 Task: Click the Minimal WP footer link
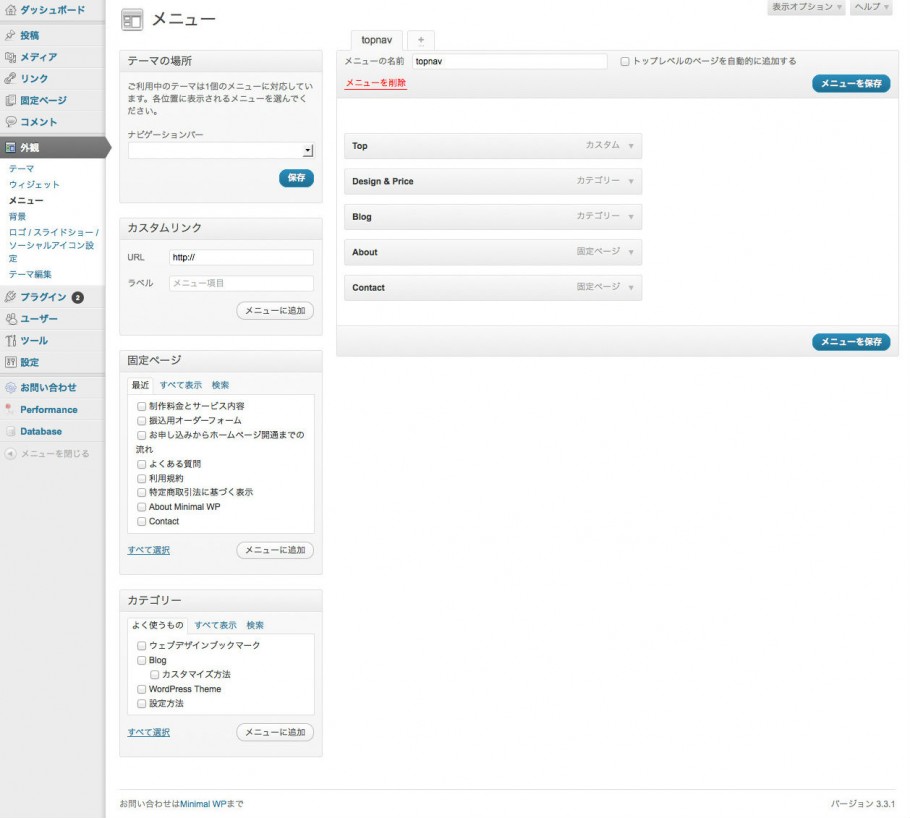[x=203, y=804]
